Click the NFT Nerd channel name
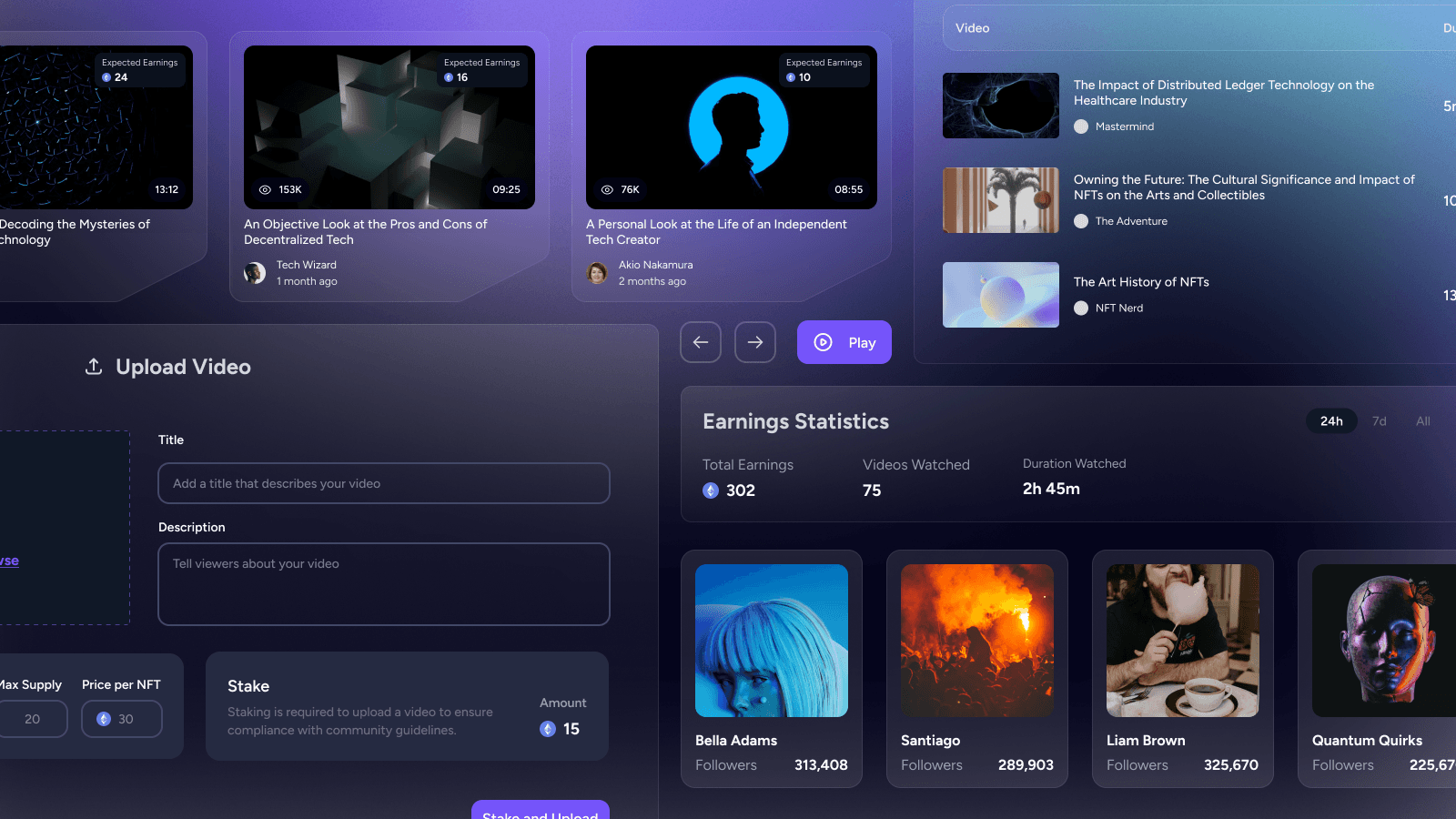Image resolution: width=1456 pixels, height=819 pixels. [x=1119, y=308]
